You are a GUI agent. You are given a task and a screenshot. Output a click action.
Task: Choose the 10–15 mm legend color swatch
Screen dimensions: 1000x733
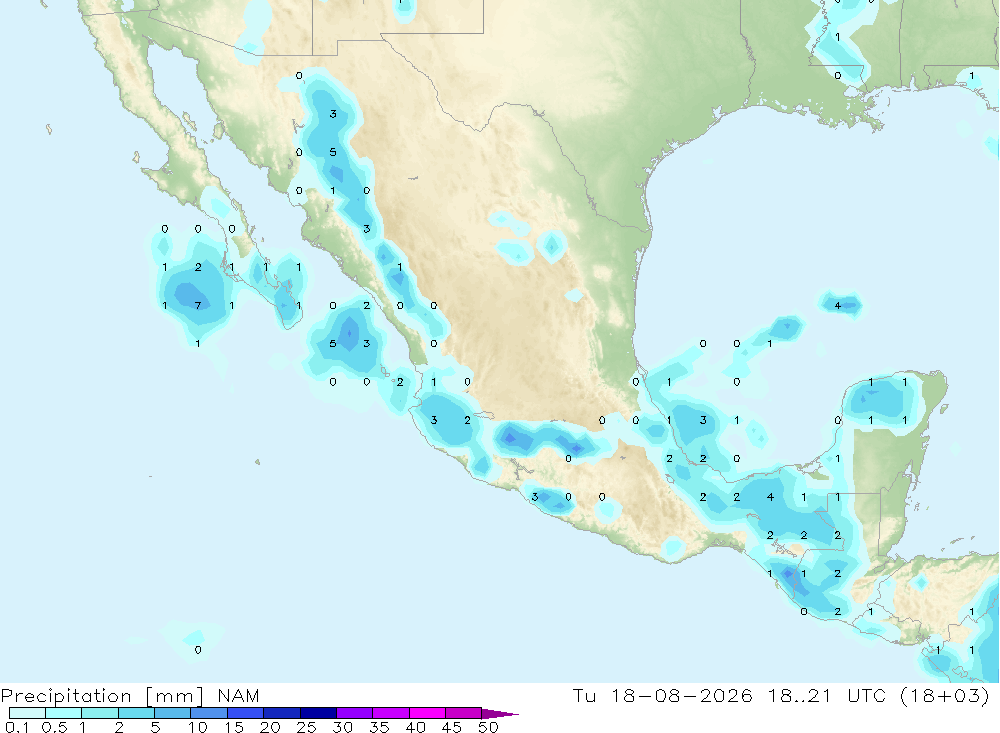209,713
